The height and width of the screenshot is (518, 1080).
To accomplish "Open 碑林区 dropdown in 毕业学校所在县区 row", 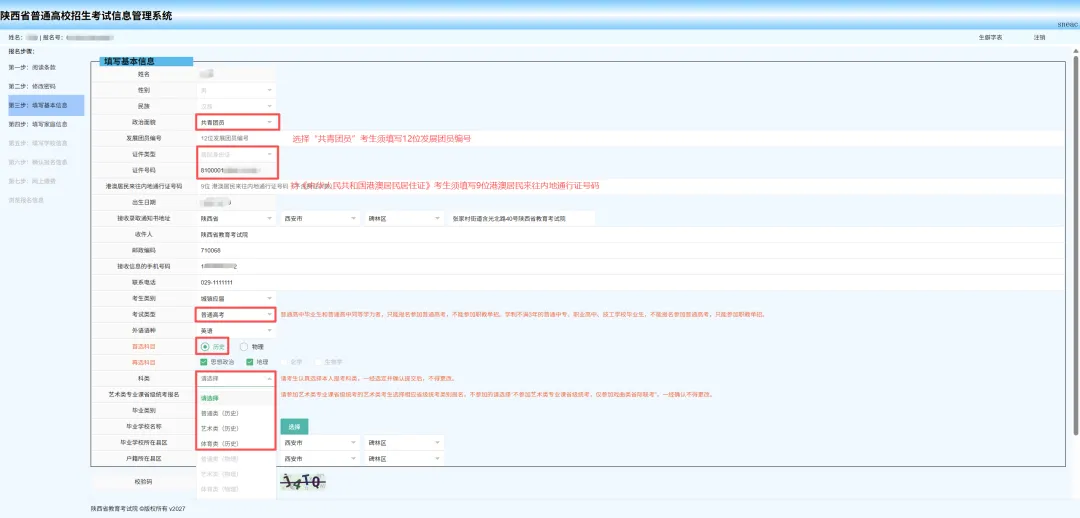I will [x=404, y=442].
